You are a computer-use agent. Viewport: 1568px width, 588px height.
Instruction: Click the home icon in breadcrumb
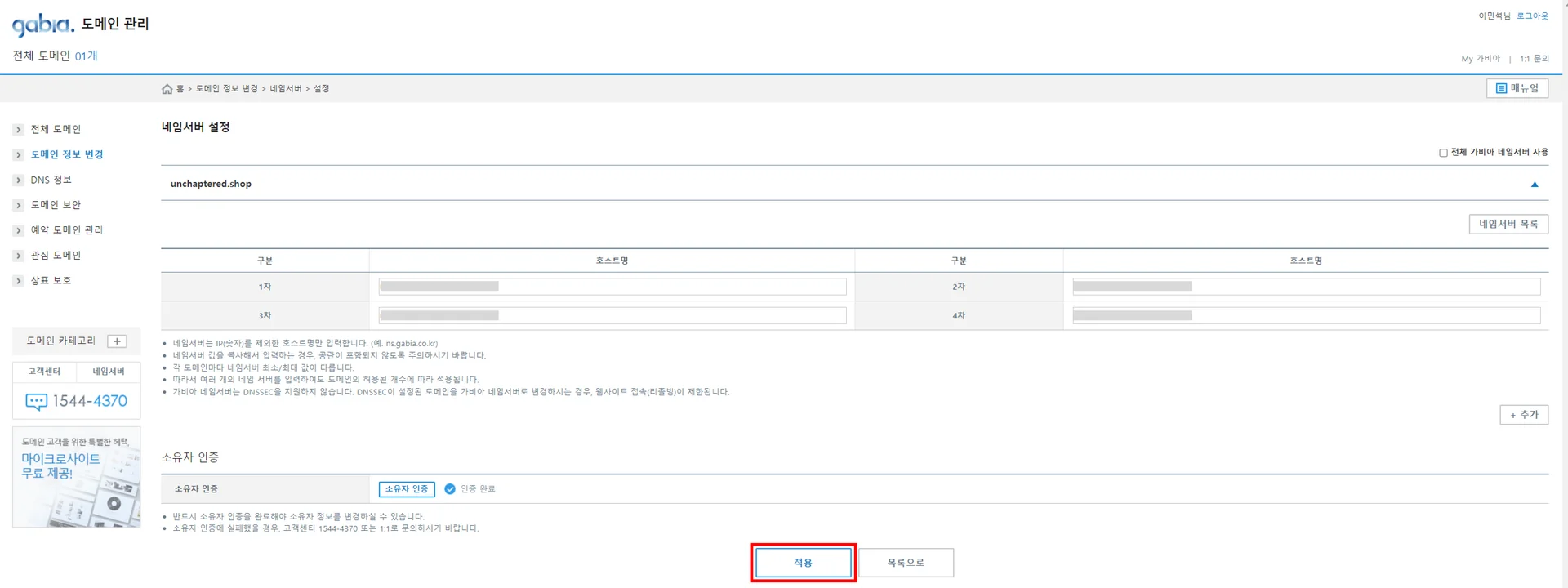pos(167,89)
